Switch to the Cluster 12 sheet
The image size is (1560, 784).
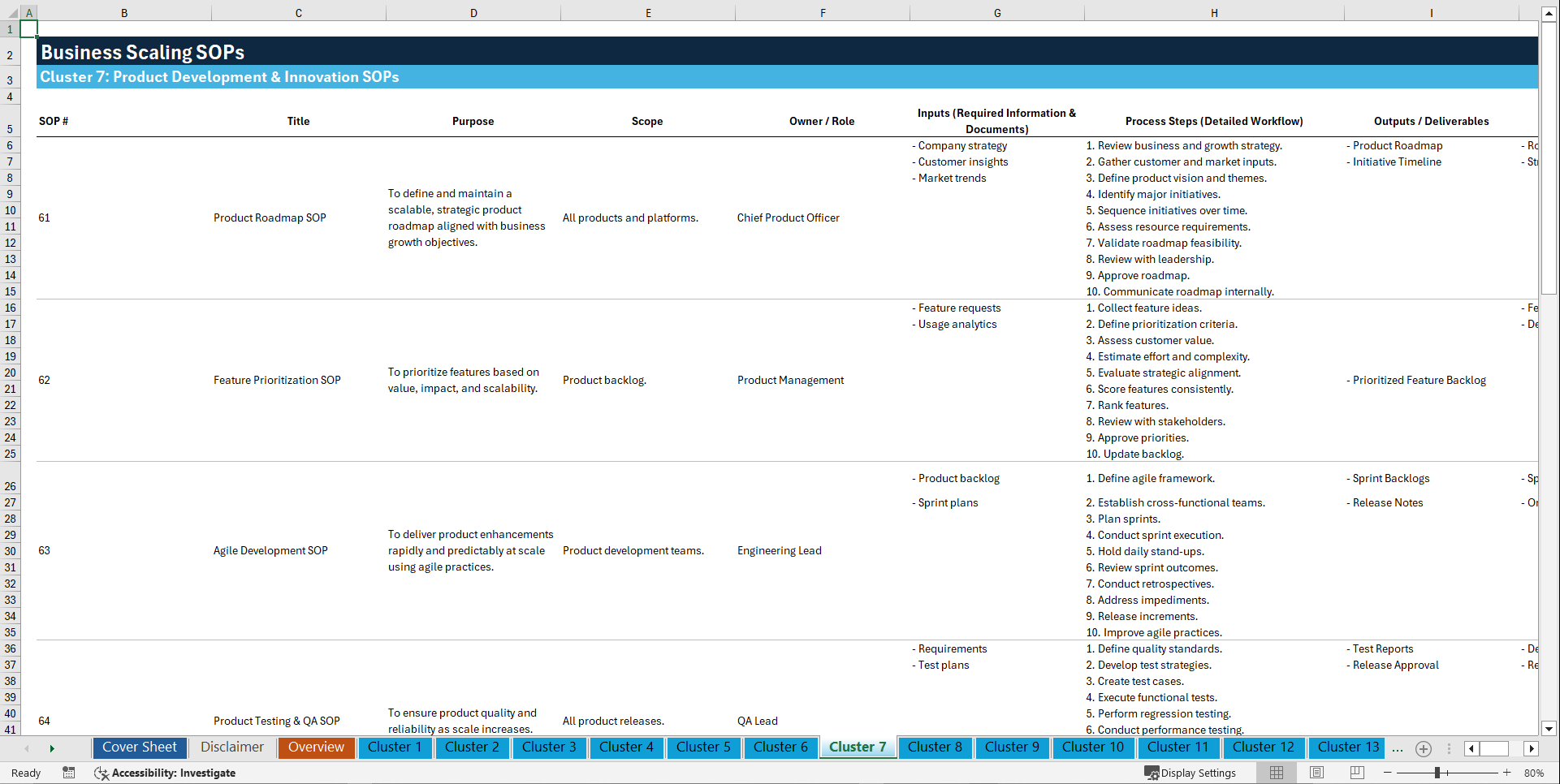point(1264,747)
